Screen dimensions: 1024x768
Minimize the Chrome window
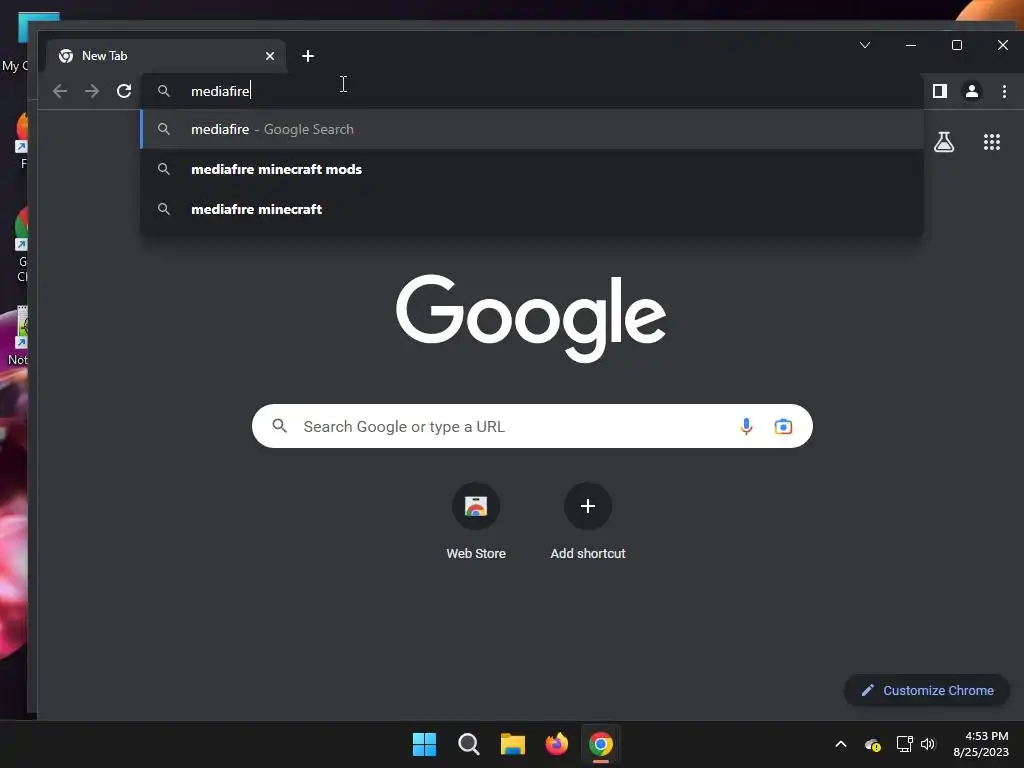[x=911, y=45]
